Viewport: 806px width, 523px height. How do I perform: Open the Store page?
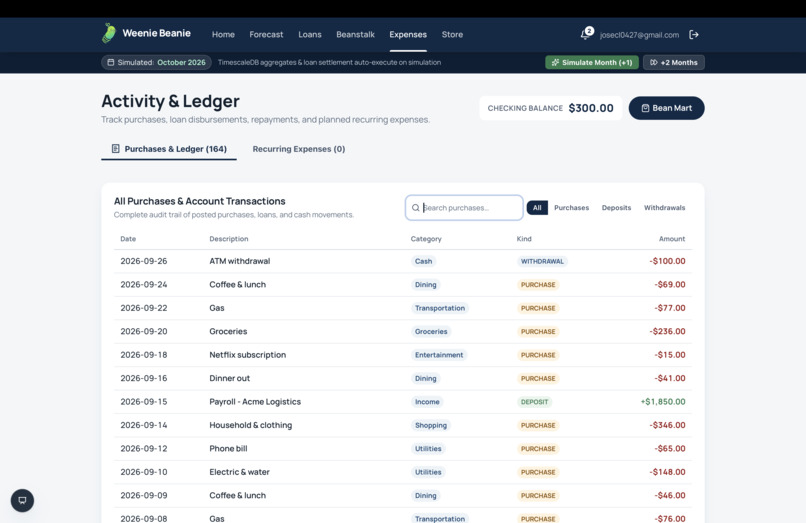pyautogui.click(x=452, y=34)
